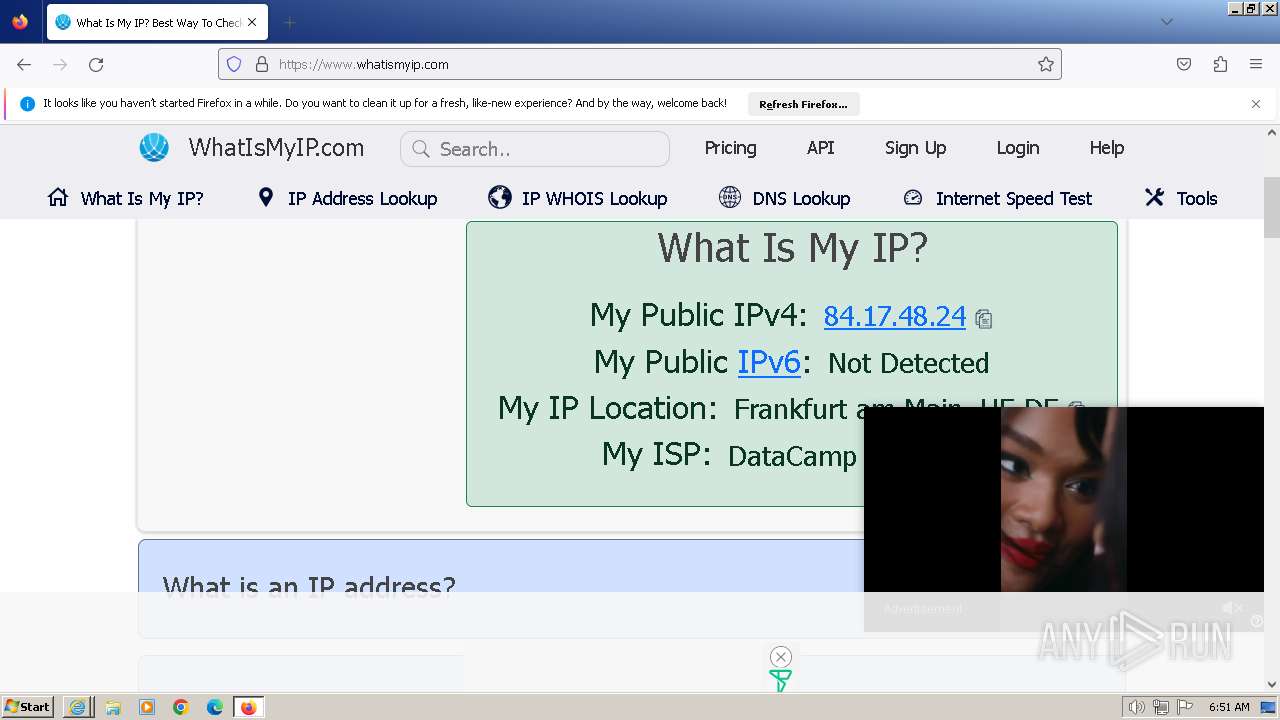Open IP Address Lookup
Viewport: 1280px width, 720px height.
[347, 198]
